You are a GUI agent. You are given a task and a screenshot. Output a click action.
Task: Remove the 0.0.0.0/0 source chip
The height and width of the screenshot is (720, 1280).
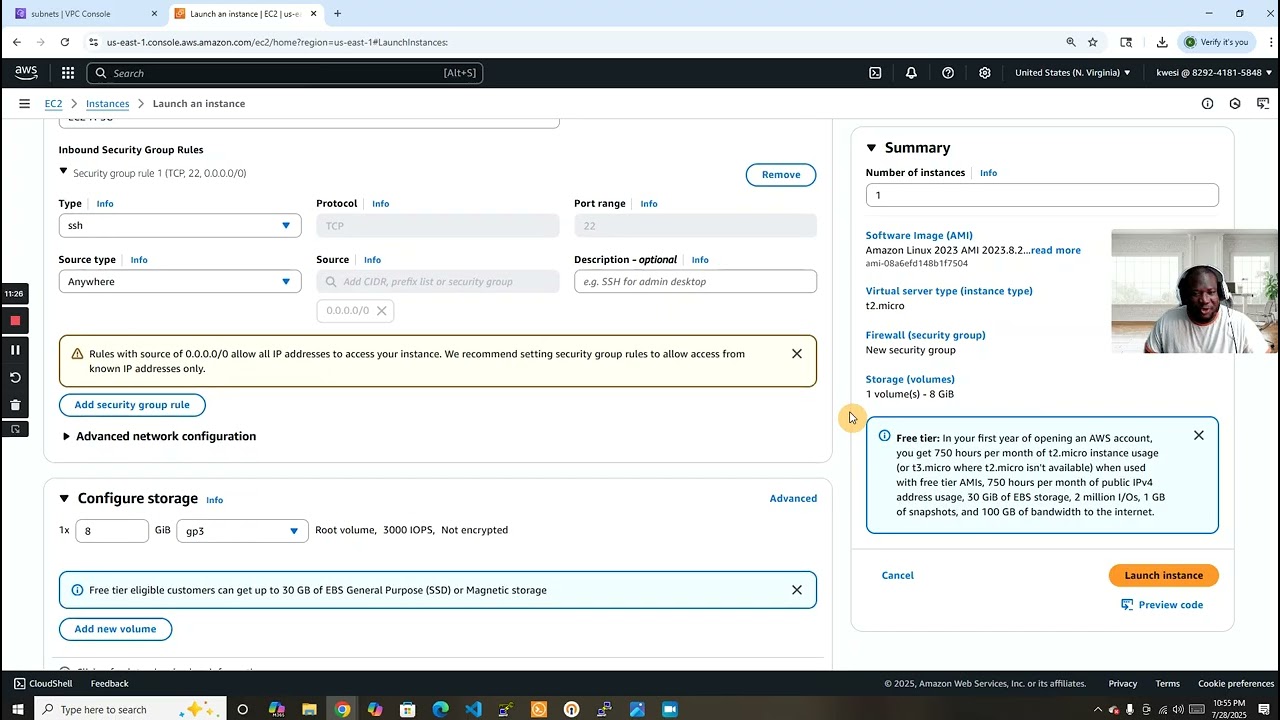tap(381, 311)
